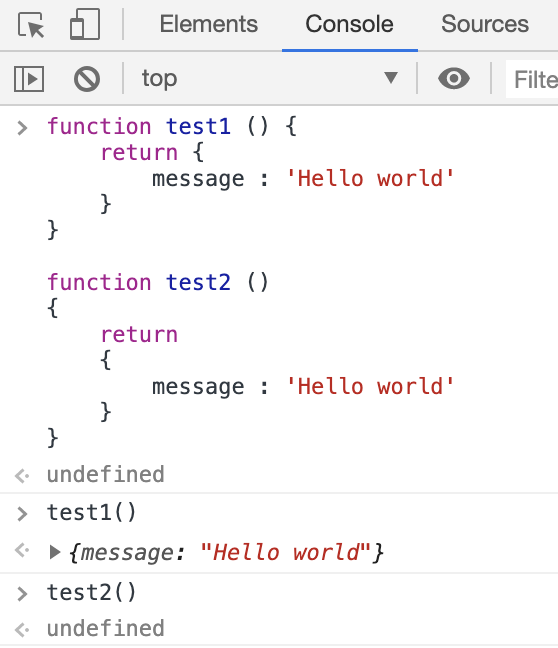This screenshot has height=648, width=558.
Task: Click the input chevron beside test1()
Action: 22,514
